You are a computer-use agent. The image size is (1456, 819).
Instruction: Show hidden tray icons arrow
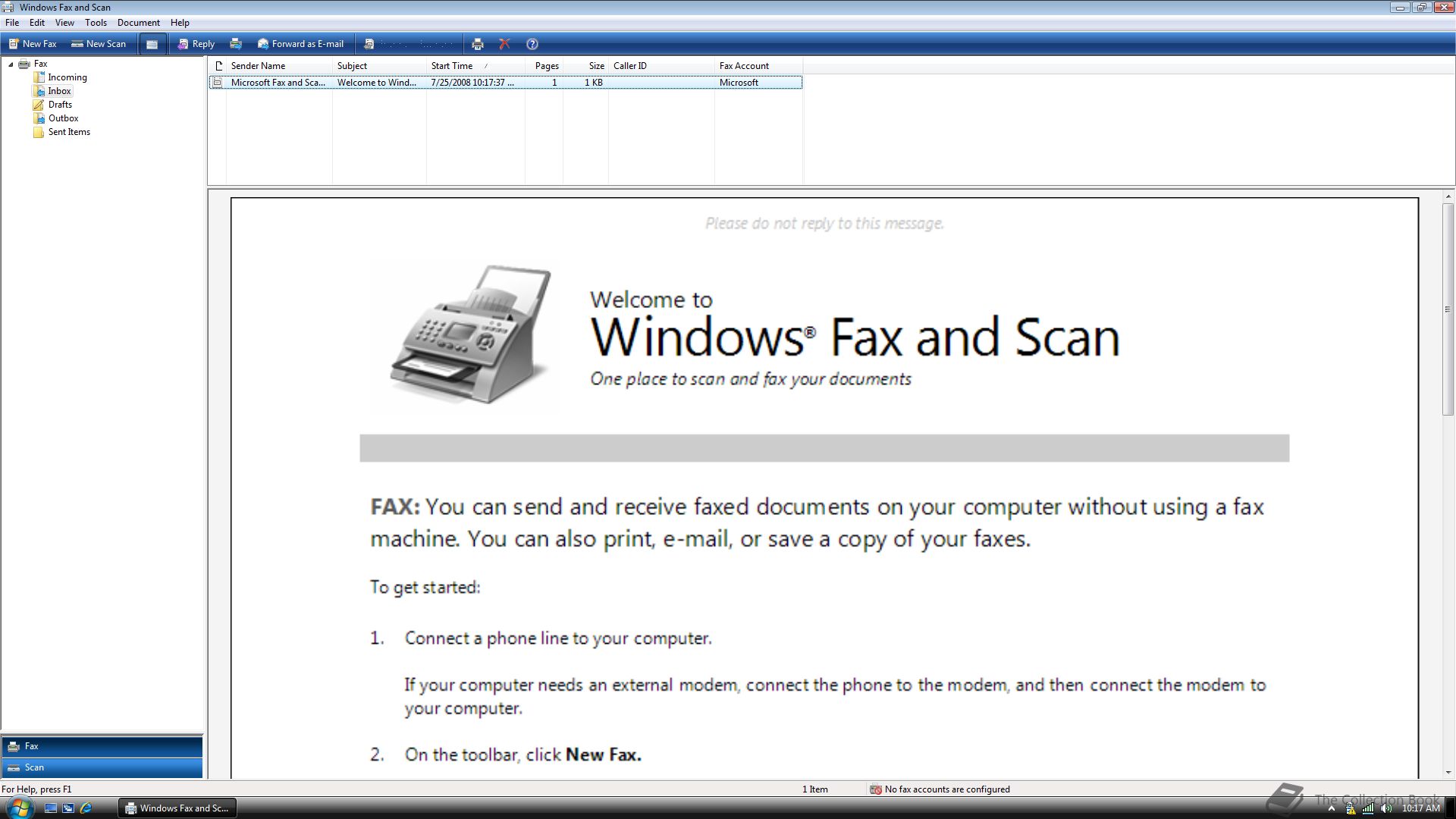[1331, 808]
